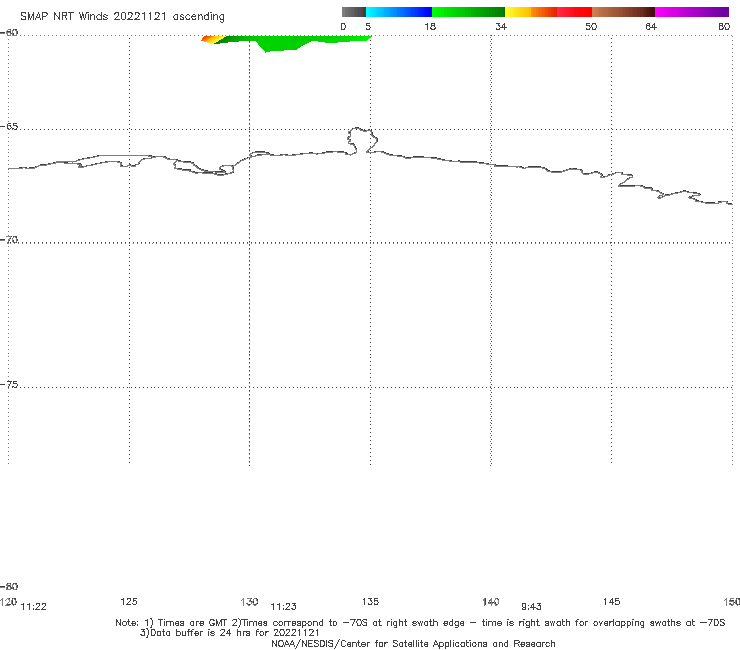Viewport: 740px width, 650px height.
Task: Click the scale label '50'
Action: click(x=591, y=26)
